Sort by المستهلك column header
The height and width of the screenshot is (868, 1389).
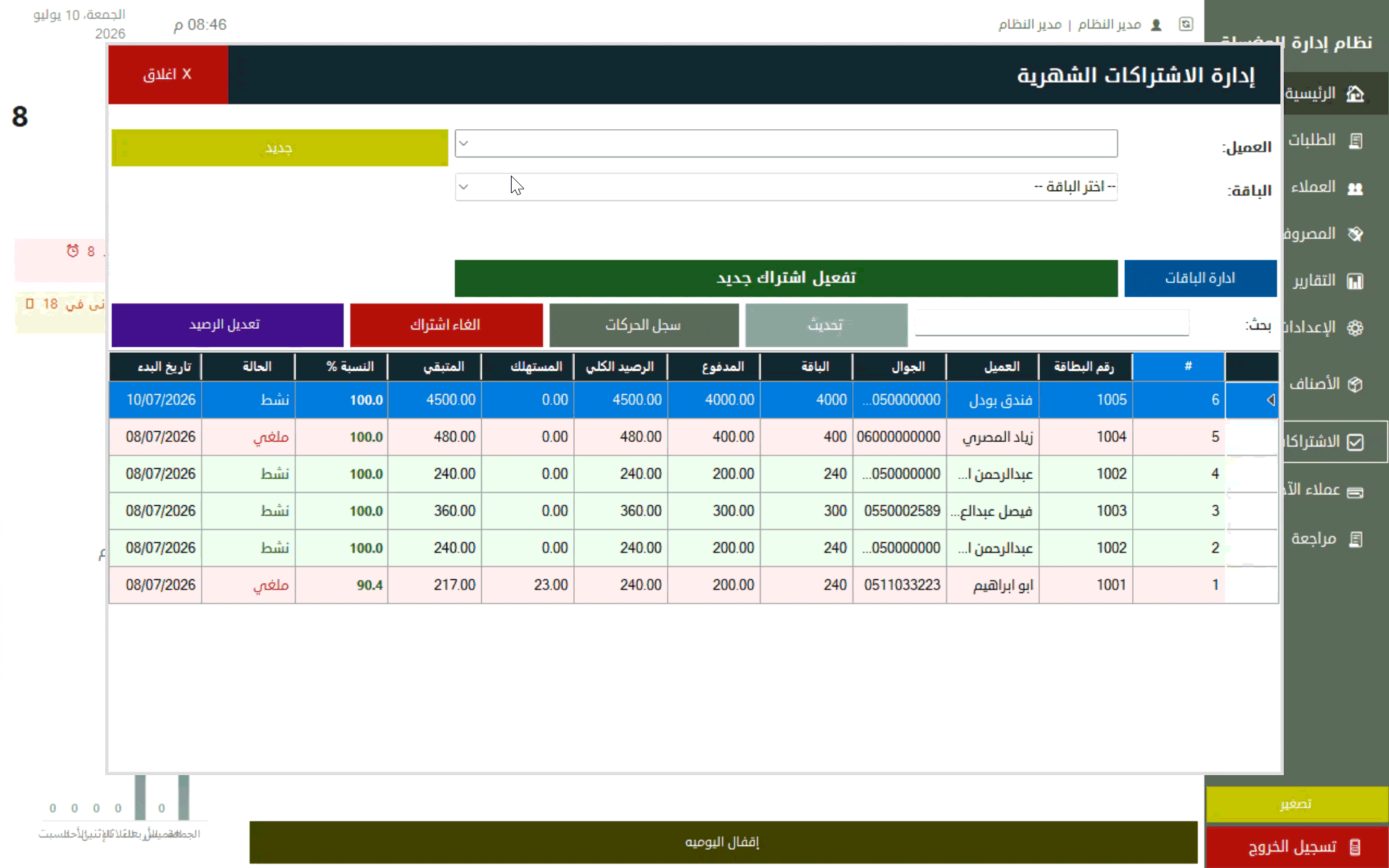528,367
